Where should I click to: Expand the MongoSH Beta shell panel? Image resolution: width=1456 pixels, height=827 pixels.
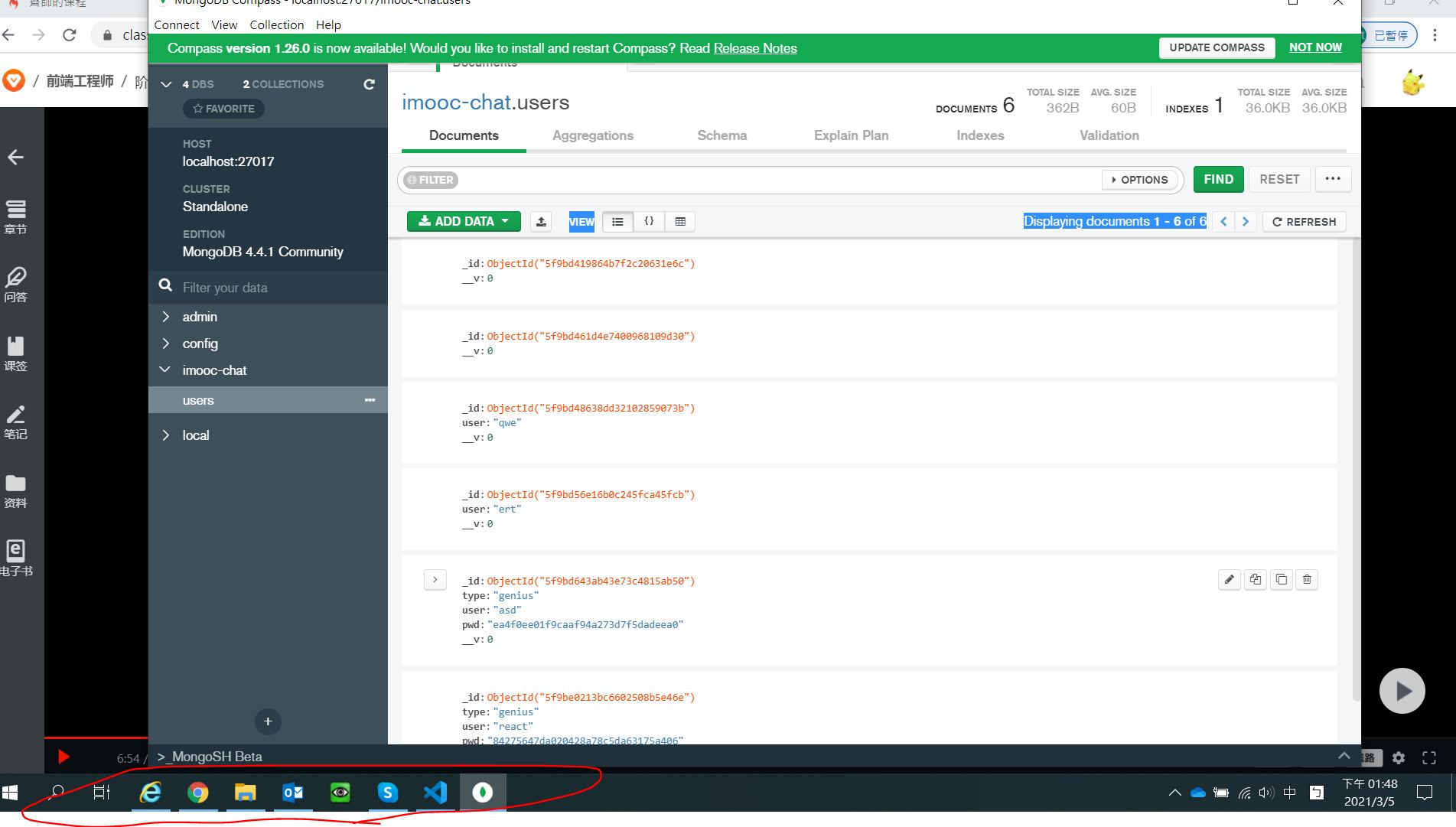[x=1344, y=756]
